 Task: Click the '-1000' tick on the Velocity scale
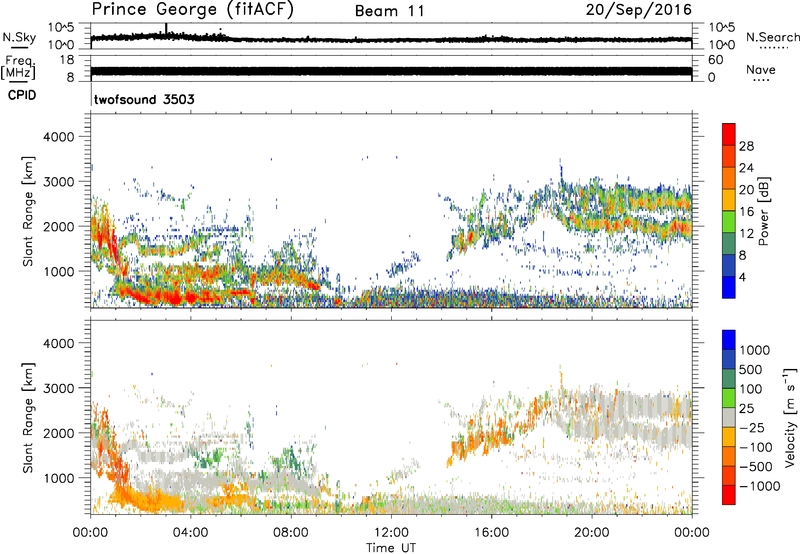tap(760, 486)
